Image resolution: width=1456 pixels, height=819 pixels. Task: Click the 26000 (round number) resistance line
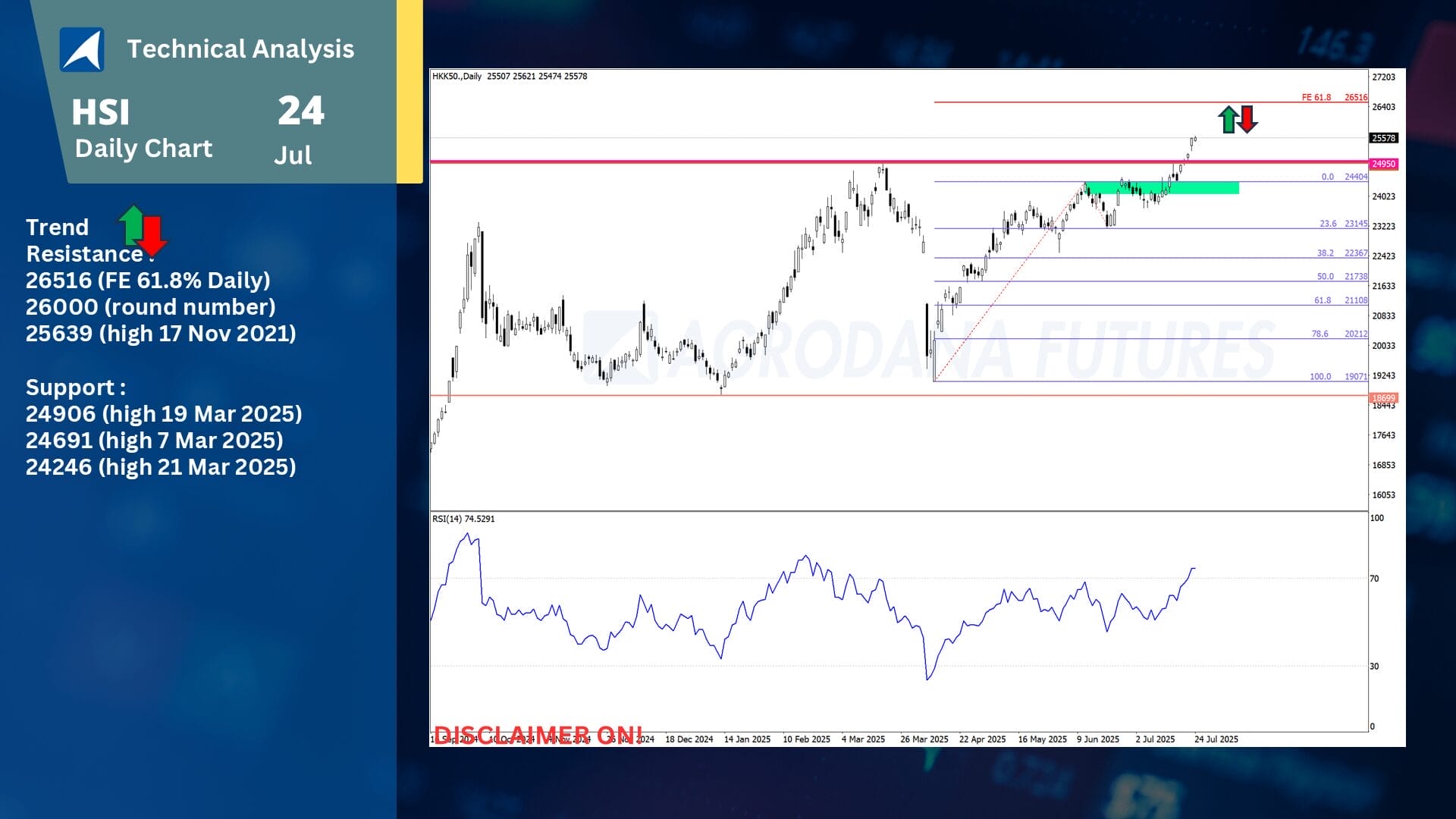[x=150, y=307]
